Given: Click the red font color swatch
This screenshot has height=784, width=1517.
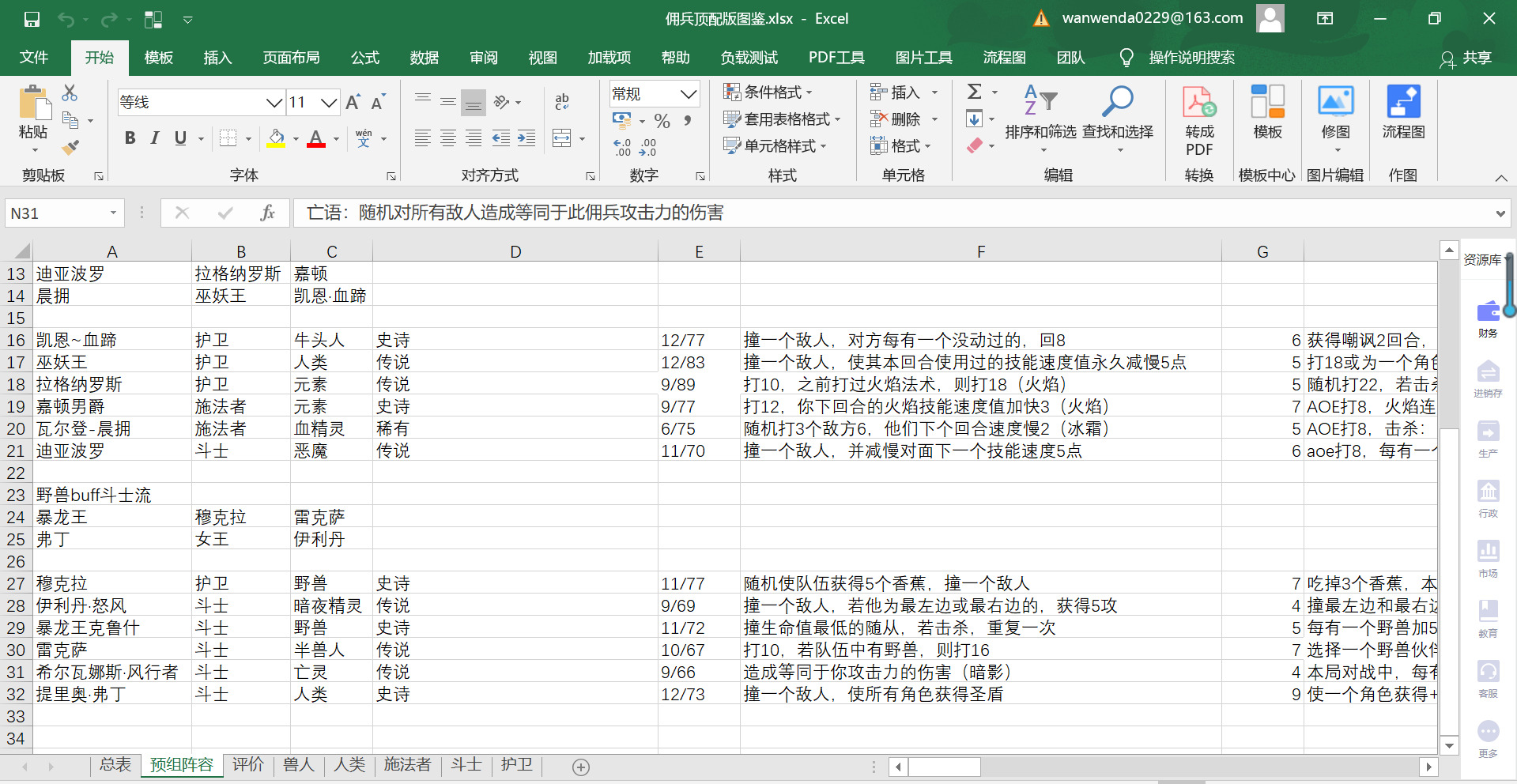Looking at the screenshot, I should [x=316, y=139].
